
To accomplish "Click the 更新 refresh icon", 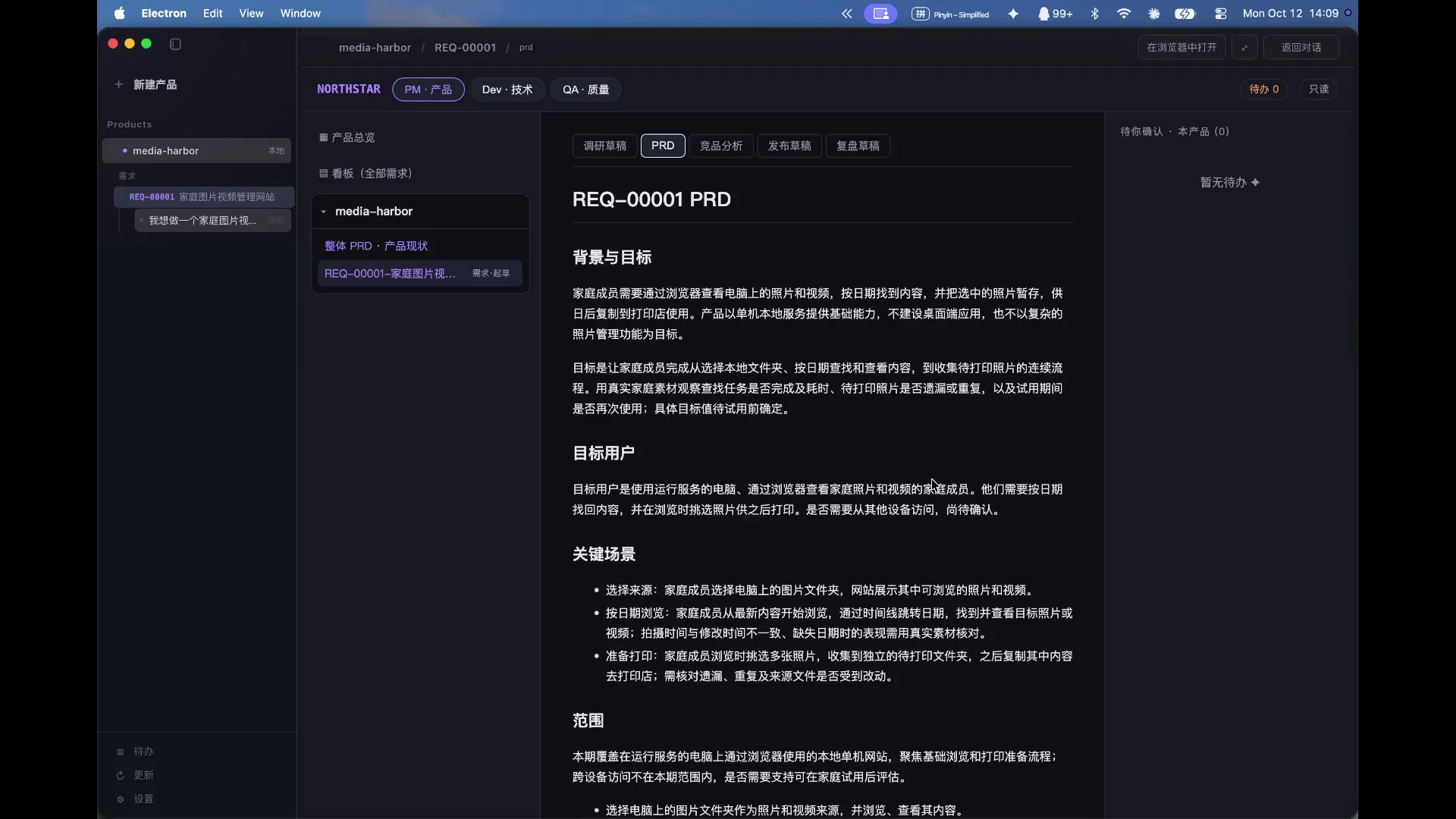I will point(120,775).
